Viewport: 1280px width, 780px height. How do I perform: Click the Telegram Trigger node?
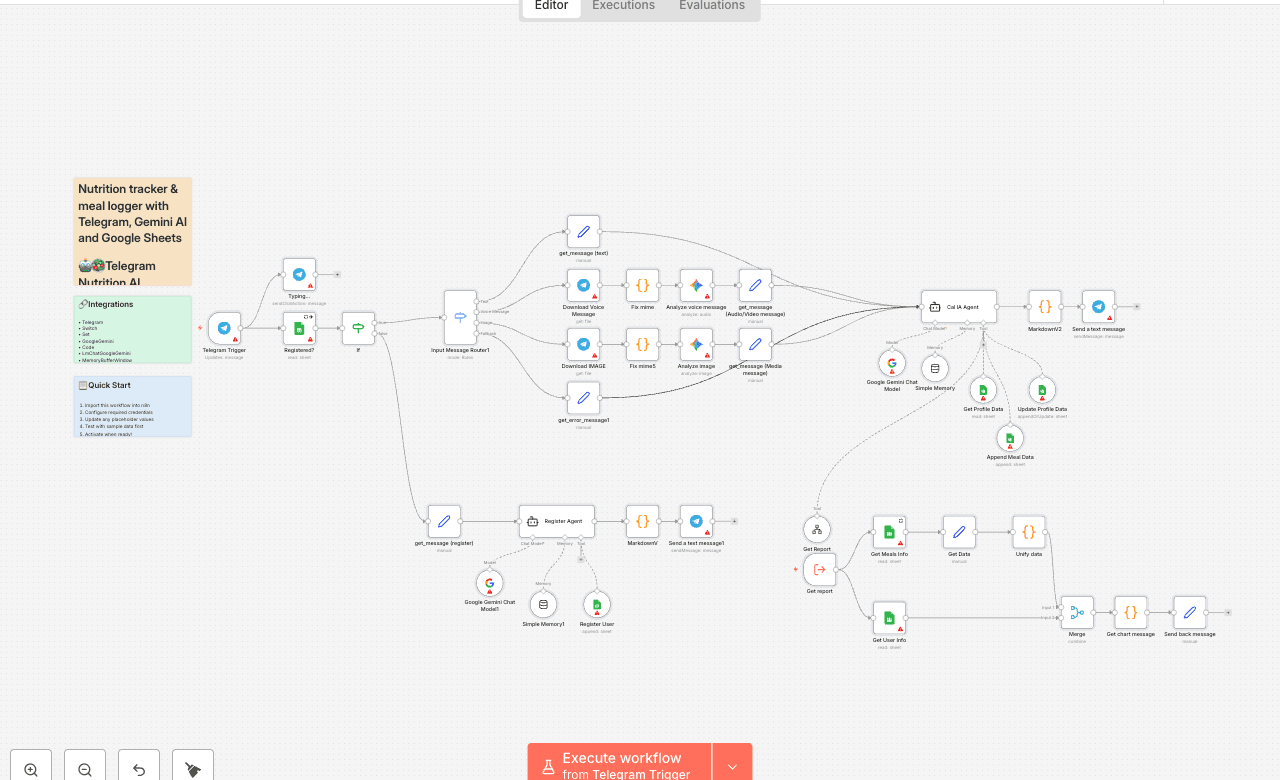pyautogui.click(x=224, y=328)
